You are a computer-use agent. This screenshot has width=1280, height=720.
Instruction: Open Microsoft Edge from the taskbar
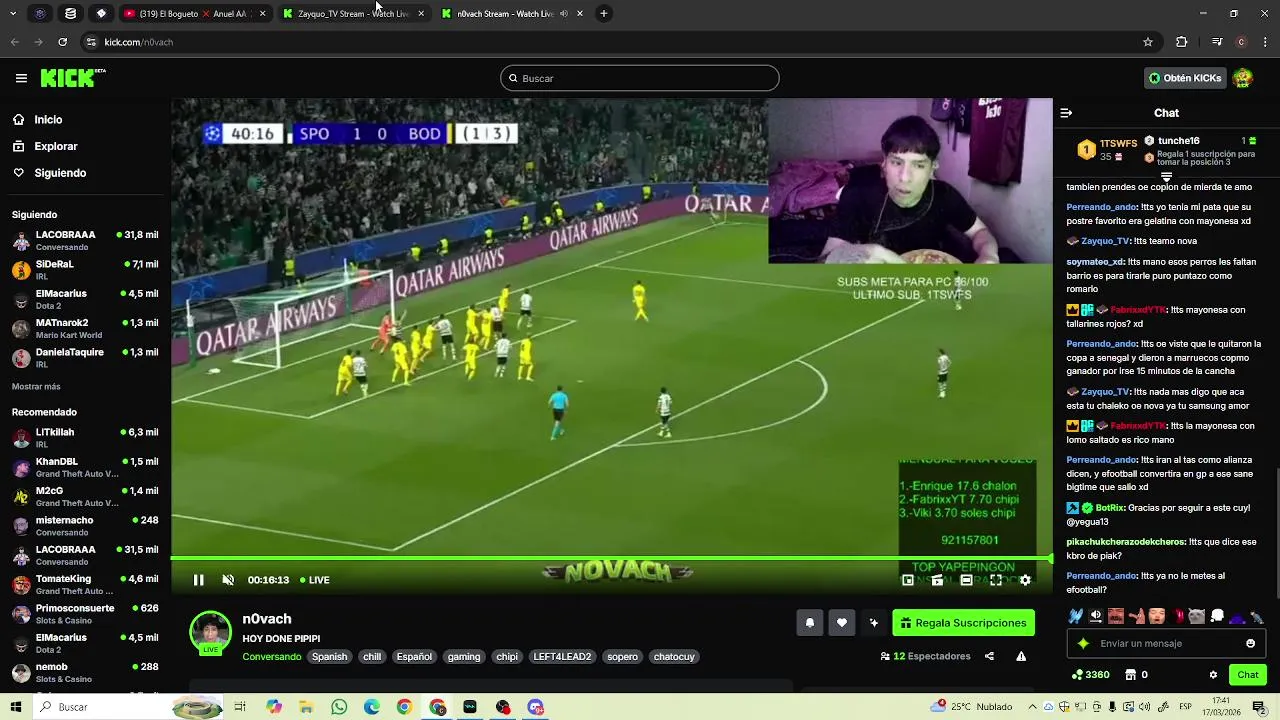372,707
